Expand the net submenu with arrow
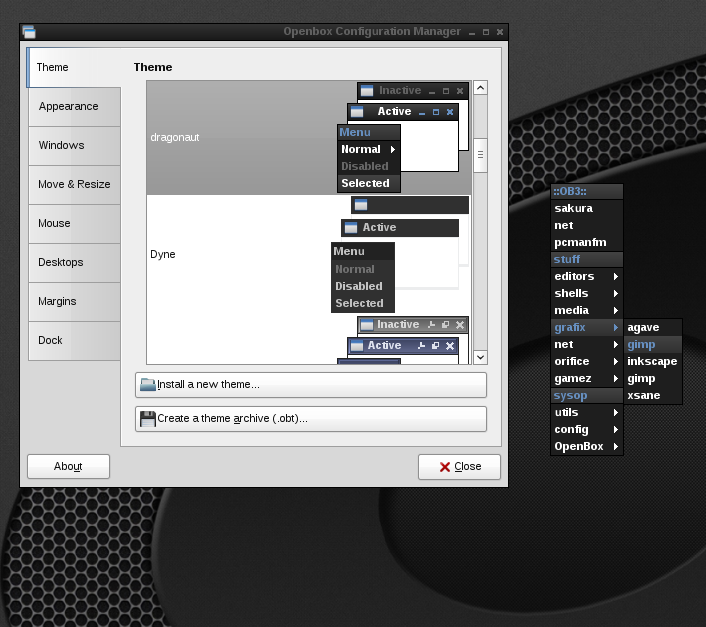The image size is (706, 627). (x=587, y=345)
